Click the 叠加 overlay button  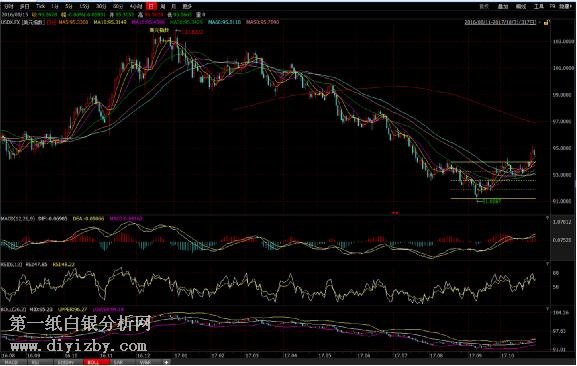tap(503, 7)
